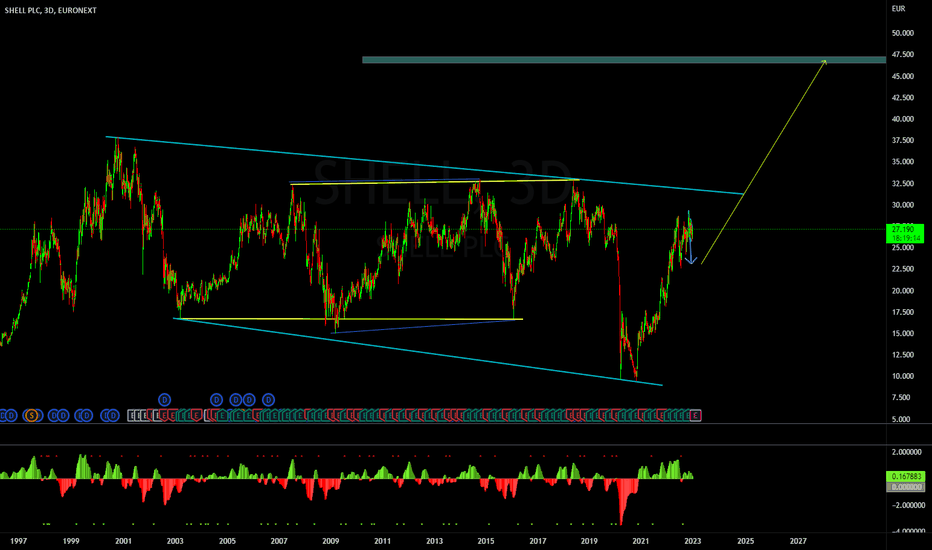Click the orange stock split S marker
The height and width of the screenshot is (550, 932).
32,416
